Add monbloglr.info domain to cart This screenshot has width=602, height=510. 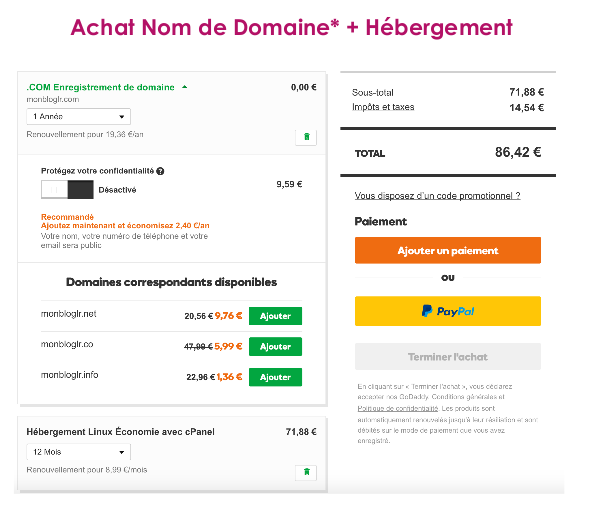coord(275,377)
